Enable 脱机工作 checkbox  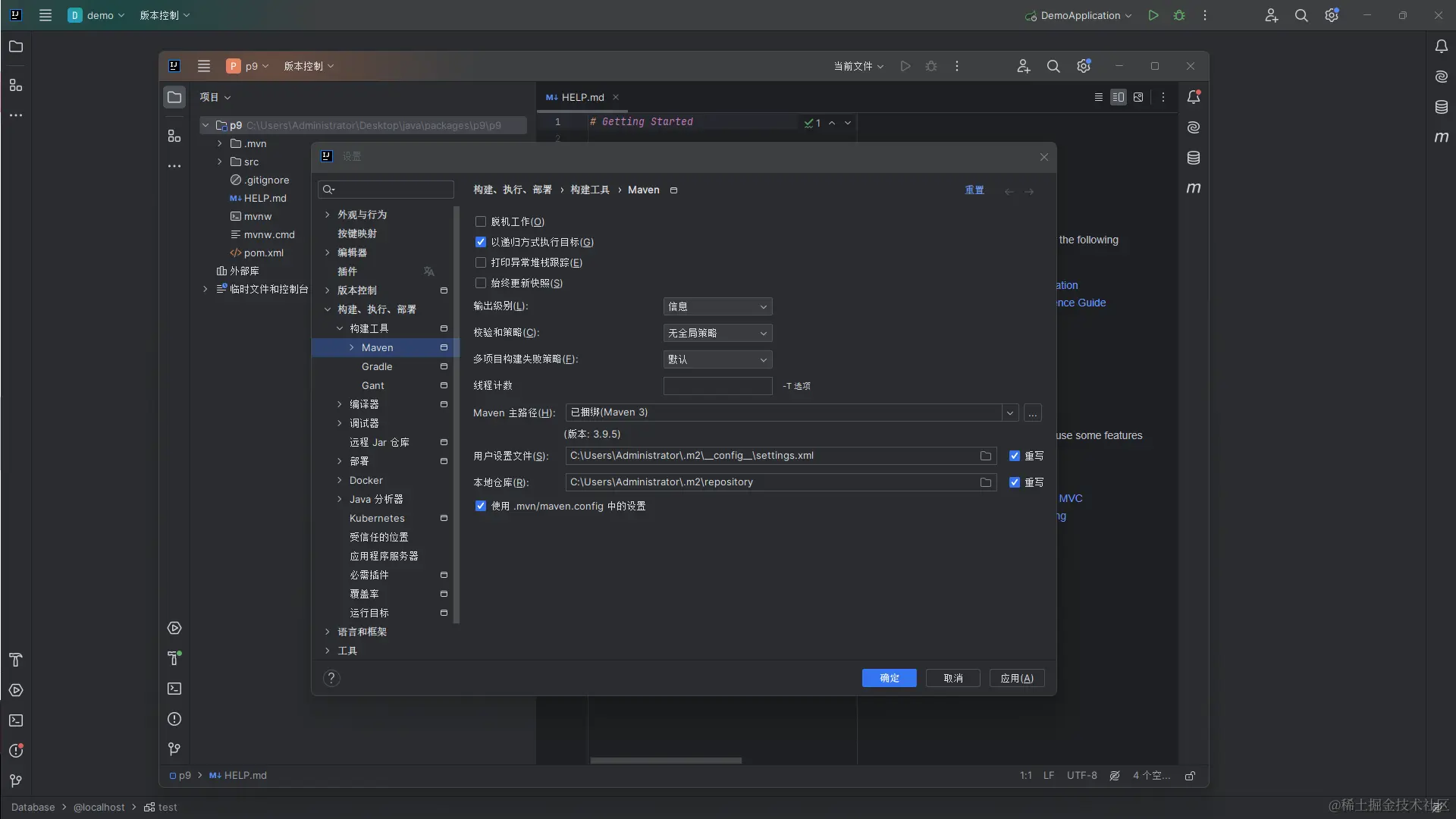pyautogui.click(x=481, y=221)
